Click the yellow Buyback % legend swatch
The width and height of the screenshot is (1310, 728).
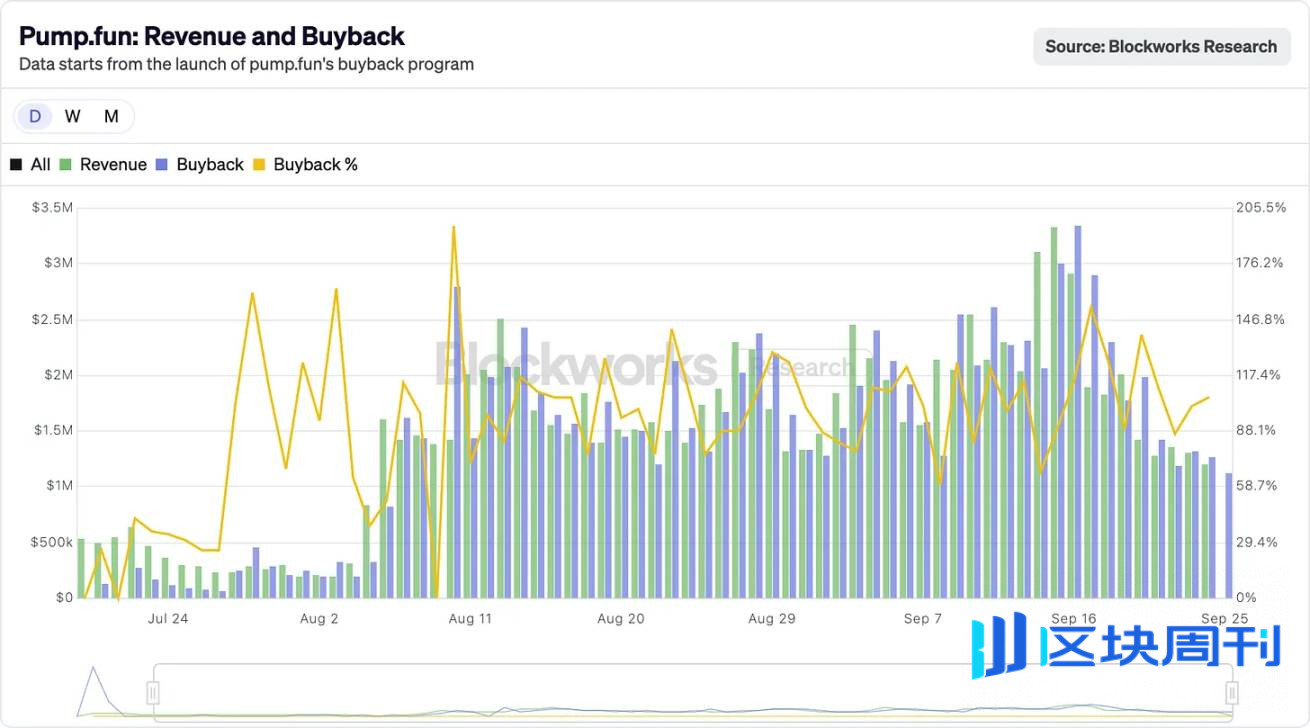(x=259, y=165)
